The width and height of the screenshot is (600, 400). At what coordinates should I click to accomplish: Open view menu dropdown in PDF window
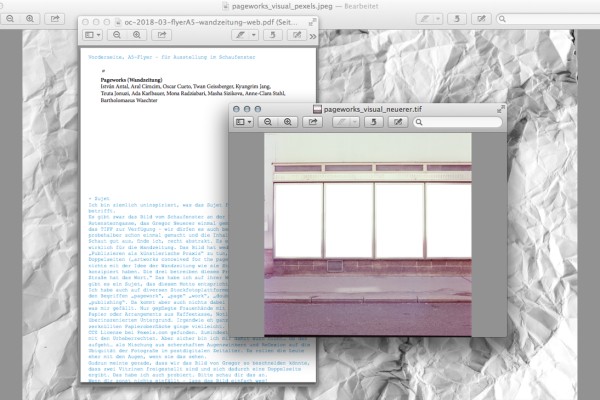91,35
